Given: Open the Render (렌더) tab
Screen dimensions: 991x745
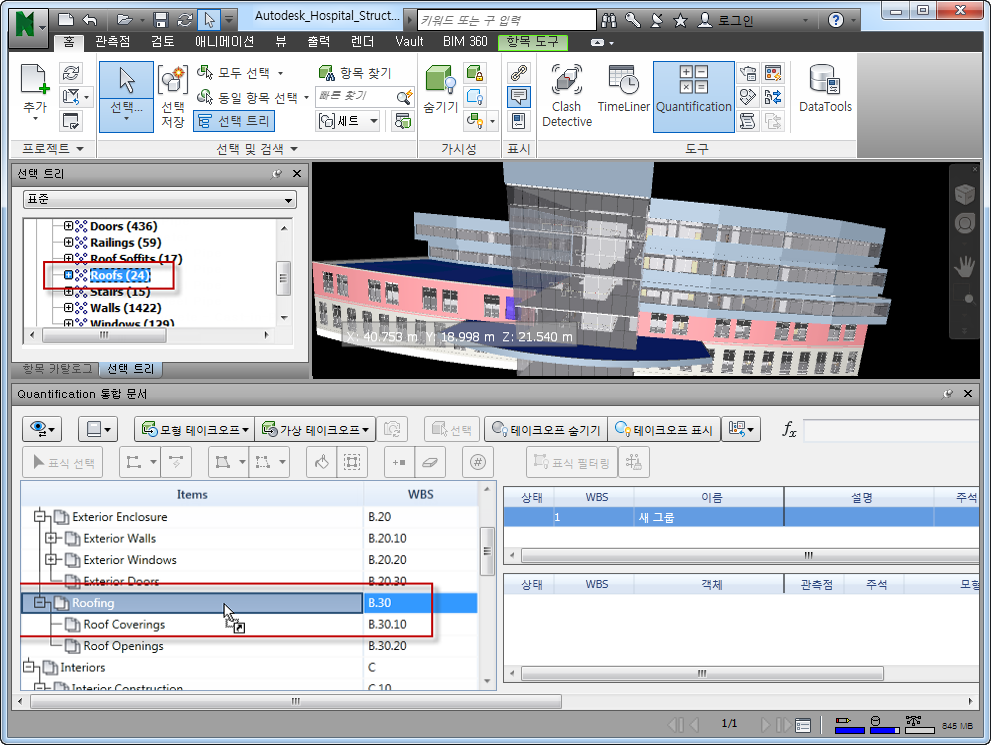Looking at the screenshot, I should tap(363, 42).
